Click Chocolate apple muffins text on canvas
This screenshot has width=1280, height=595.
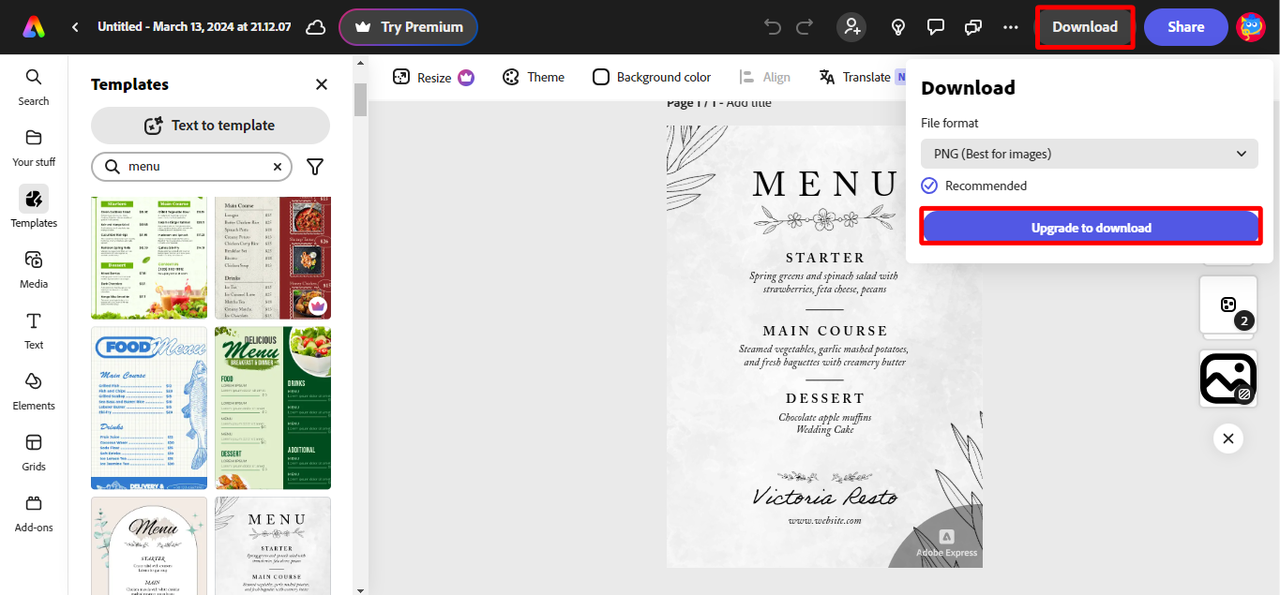click(825, 417)
